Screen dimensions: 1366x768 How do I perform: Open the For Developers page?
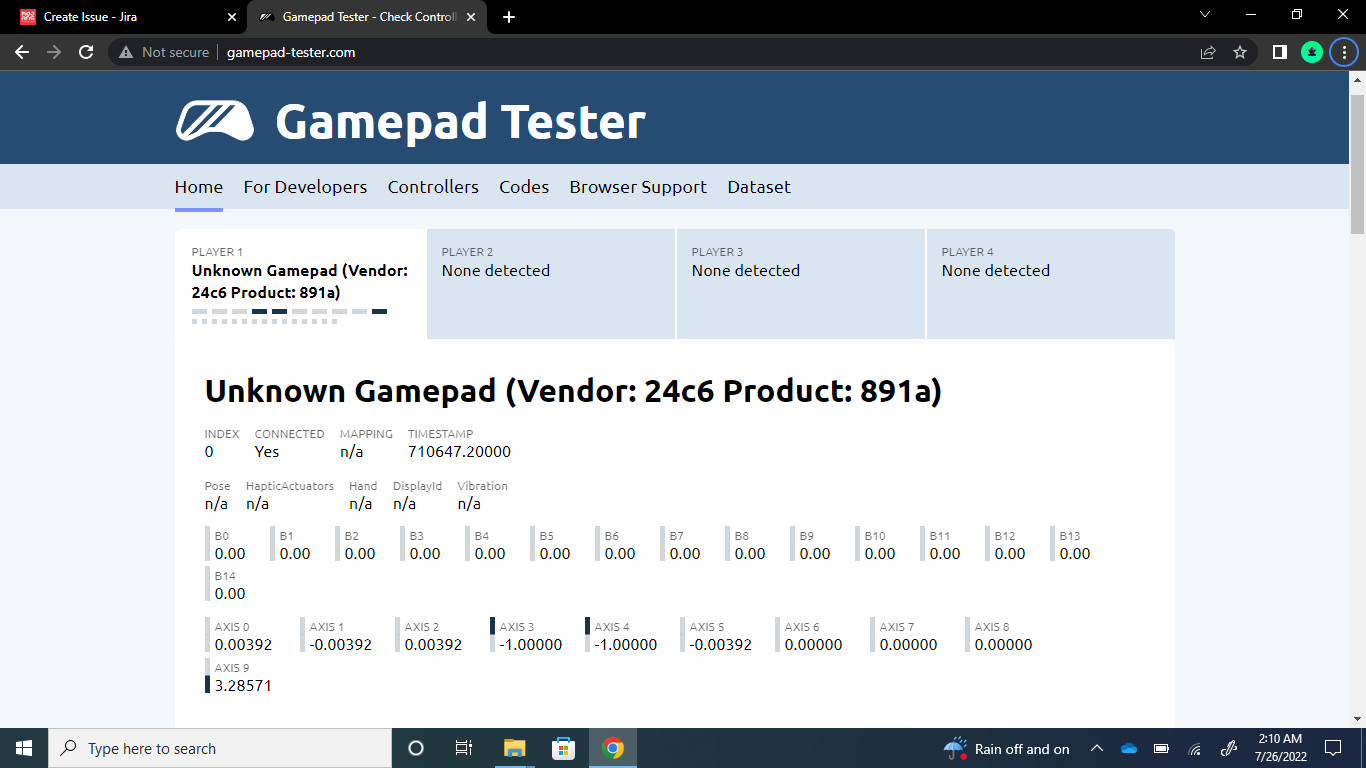click(305, 187)
